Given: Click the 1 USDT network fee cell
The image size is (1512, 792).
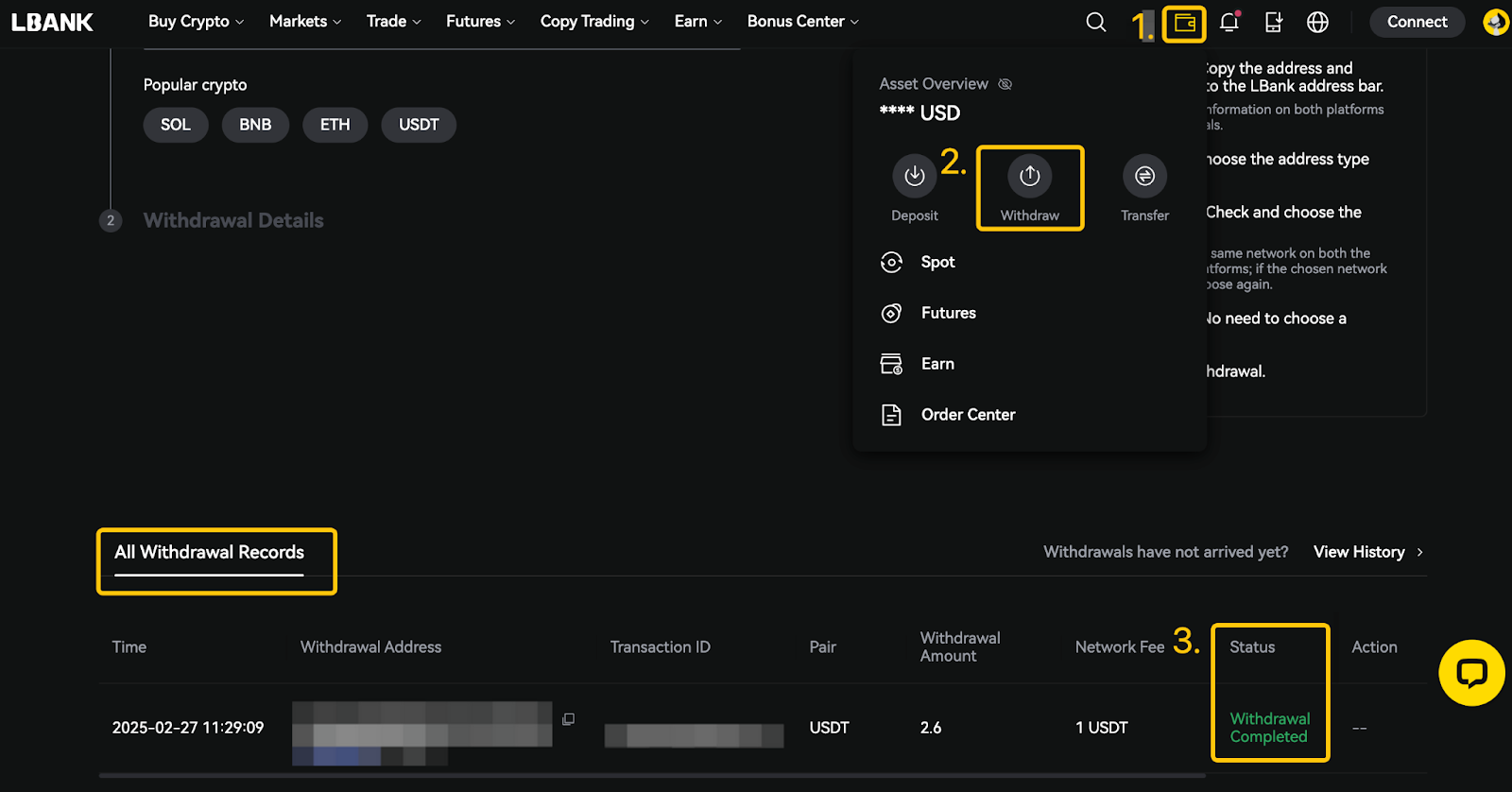Looking at the screenshot, I should coord(1102,728).
